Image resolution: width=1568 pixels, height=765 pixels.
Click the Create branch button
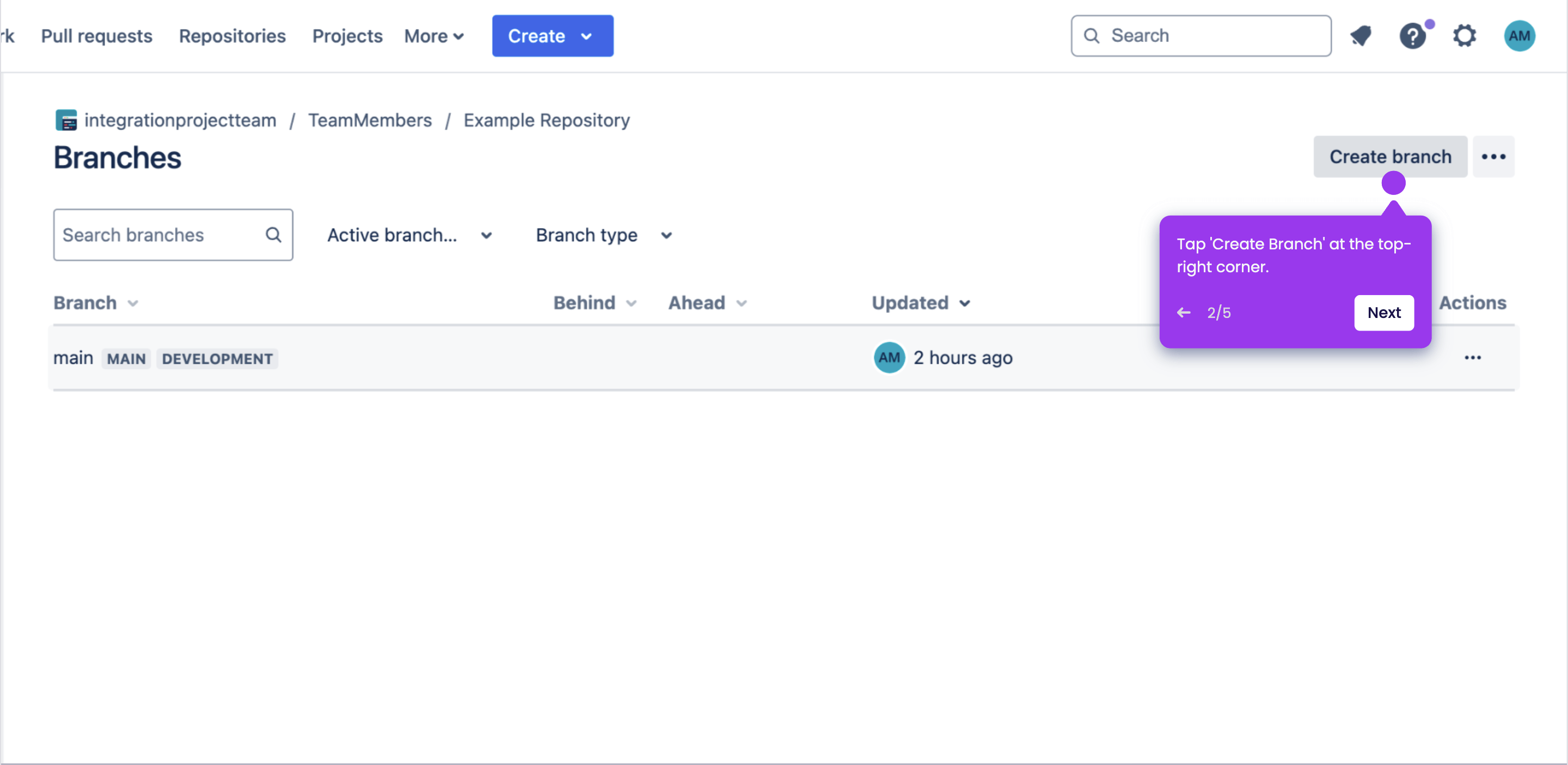click(1389, 157)
